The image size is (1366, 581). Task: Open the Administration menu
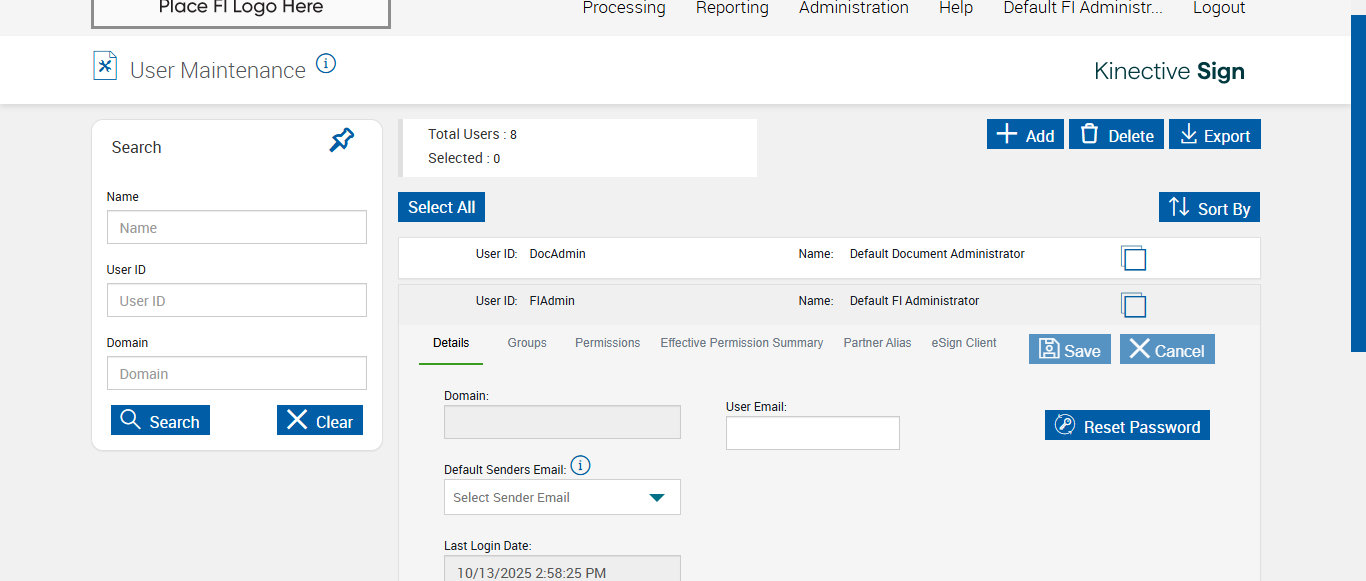click(x=853, y=8)
